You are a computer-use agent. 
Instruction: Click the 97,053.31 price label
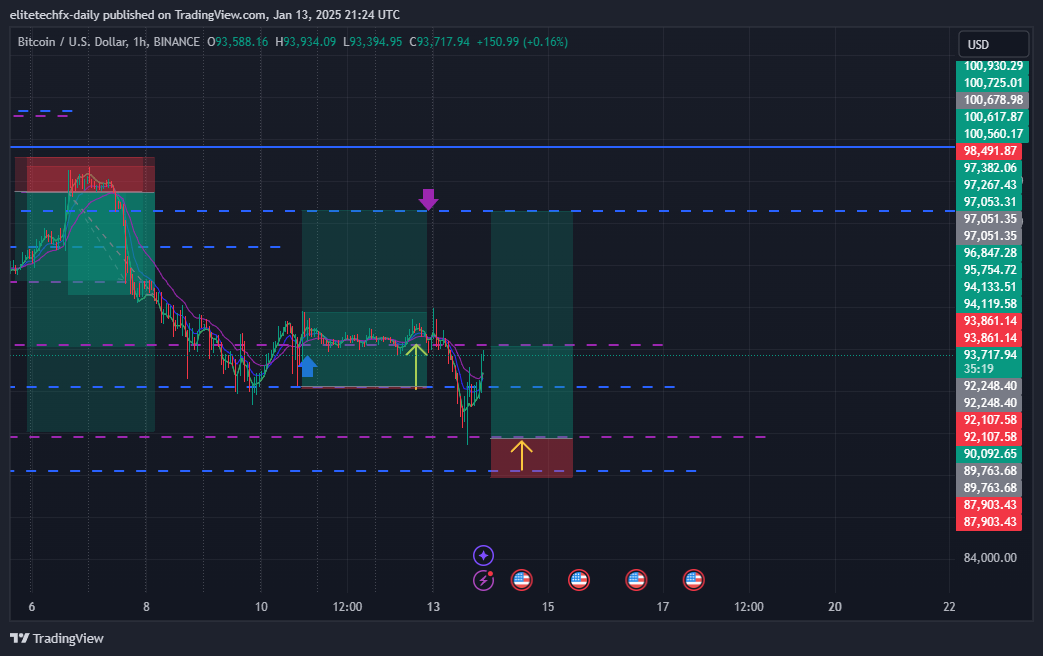point(989,202)
